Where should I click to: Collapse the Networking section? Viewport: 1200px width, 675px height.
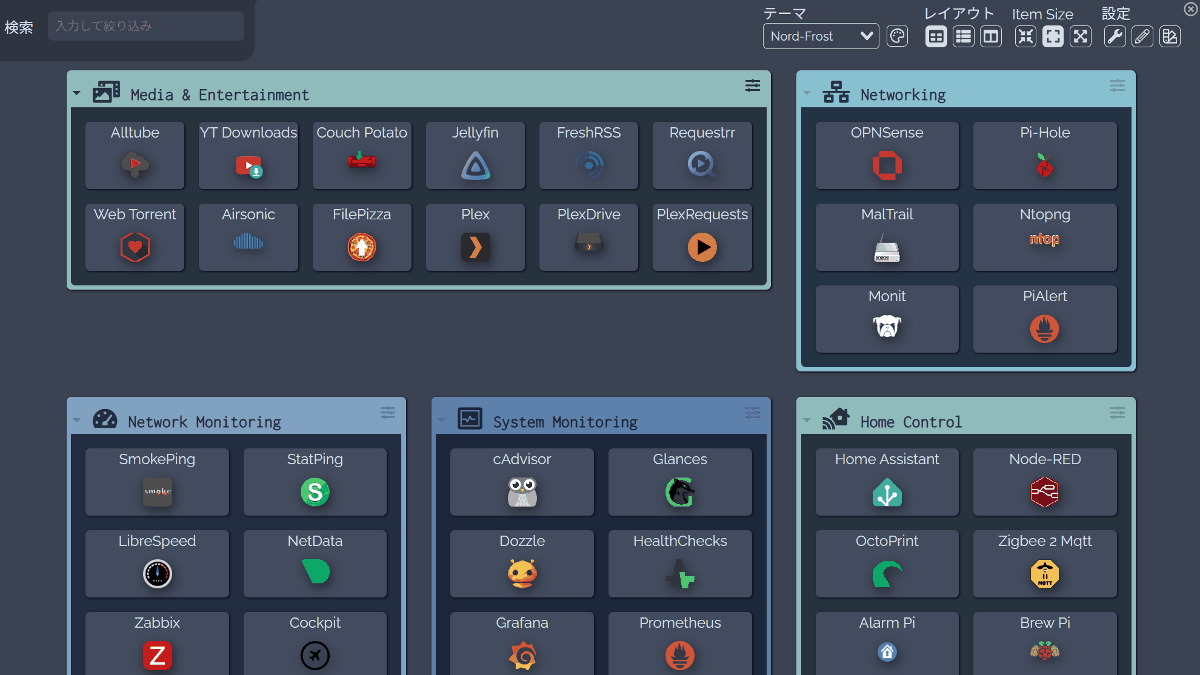click(x=807, y=94)
